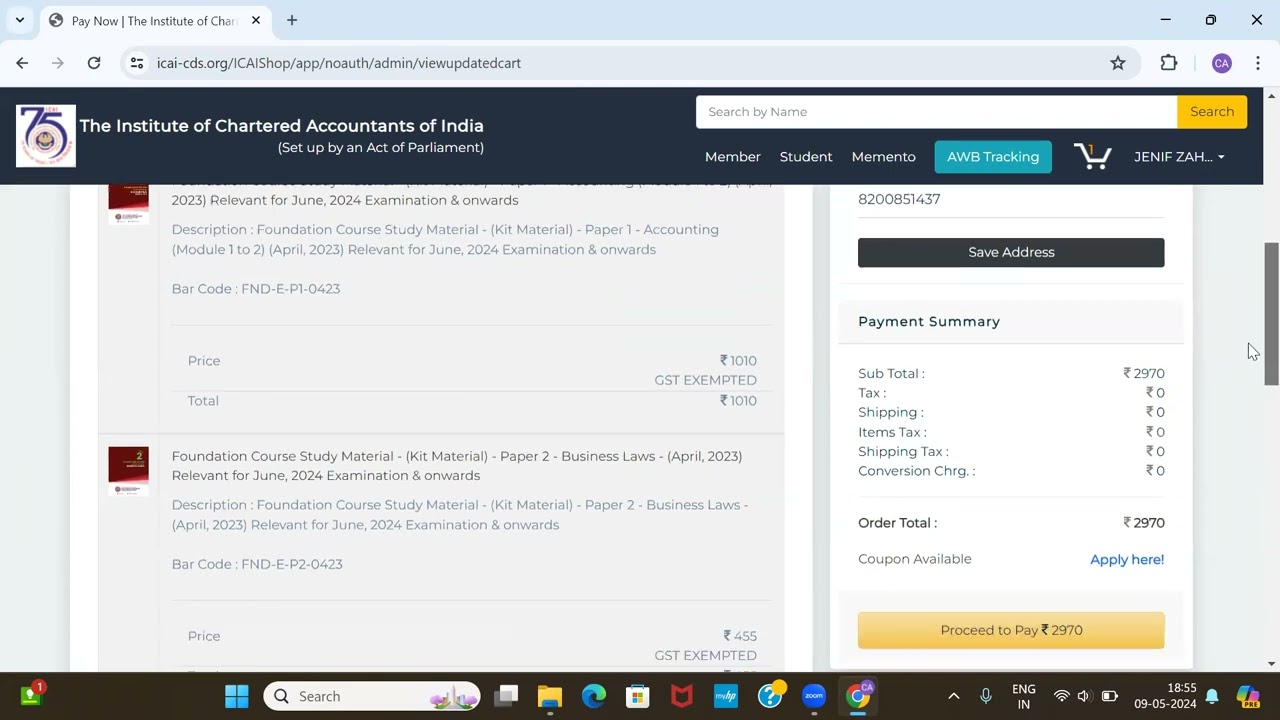Open McAfee from taskbar

coord(682,696)
